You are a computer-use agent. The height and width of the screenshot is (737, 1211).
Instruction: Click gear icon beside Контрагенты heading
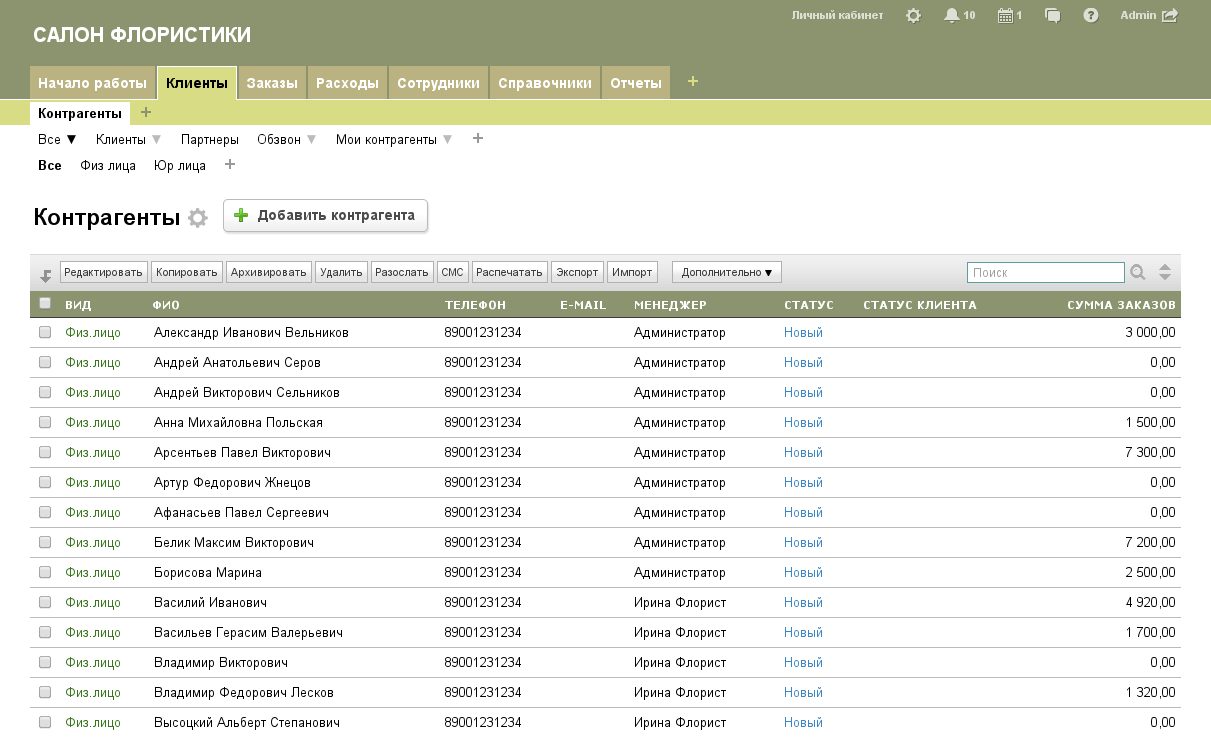tap(198, 218)
